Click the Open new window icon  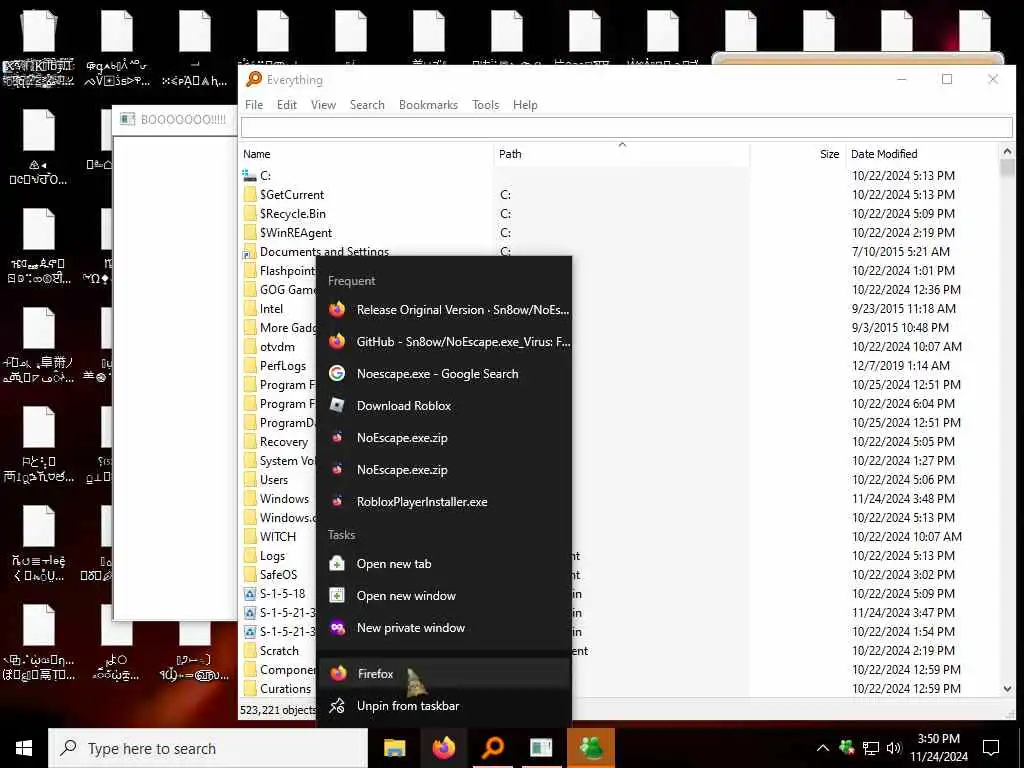pos(337,596)
